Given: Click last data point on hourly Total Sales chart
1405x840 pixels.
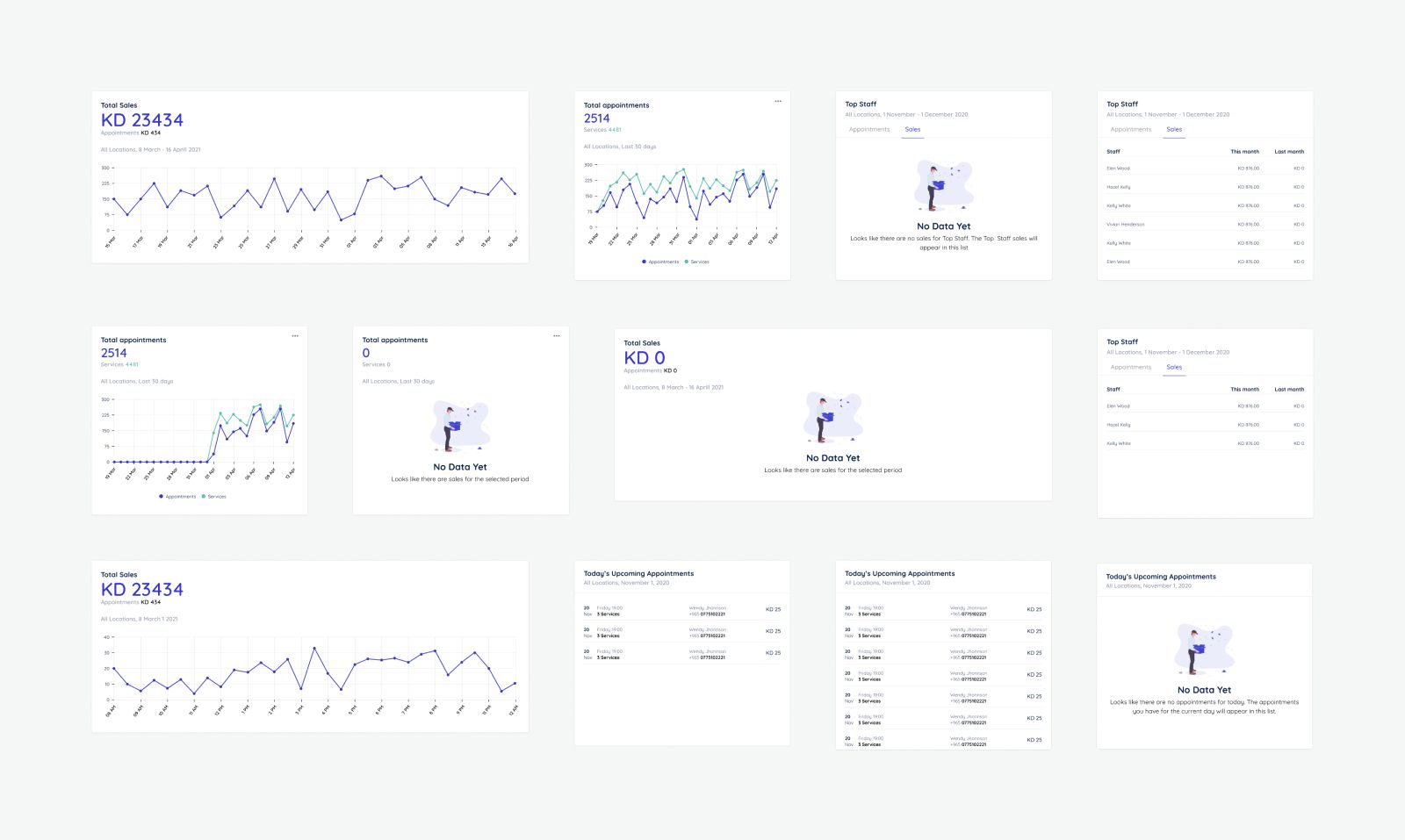Looking at the screenshot, I should tap(515, 683).
